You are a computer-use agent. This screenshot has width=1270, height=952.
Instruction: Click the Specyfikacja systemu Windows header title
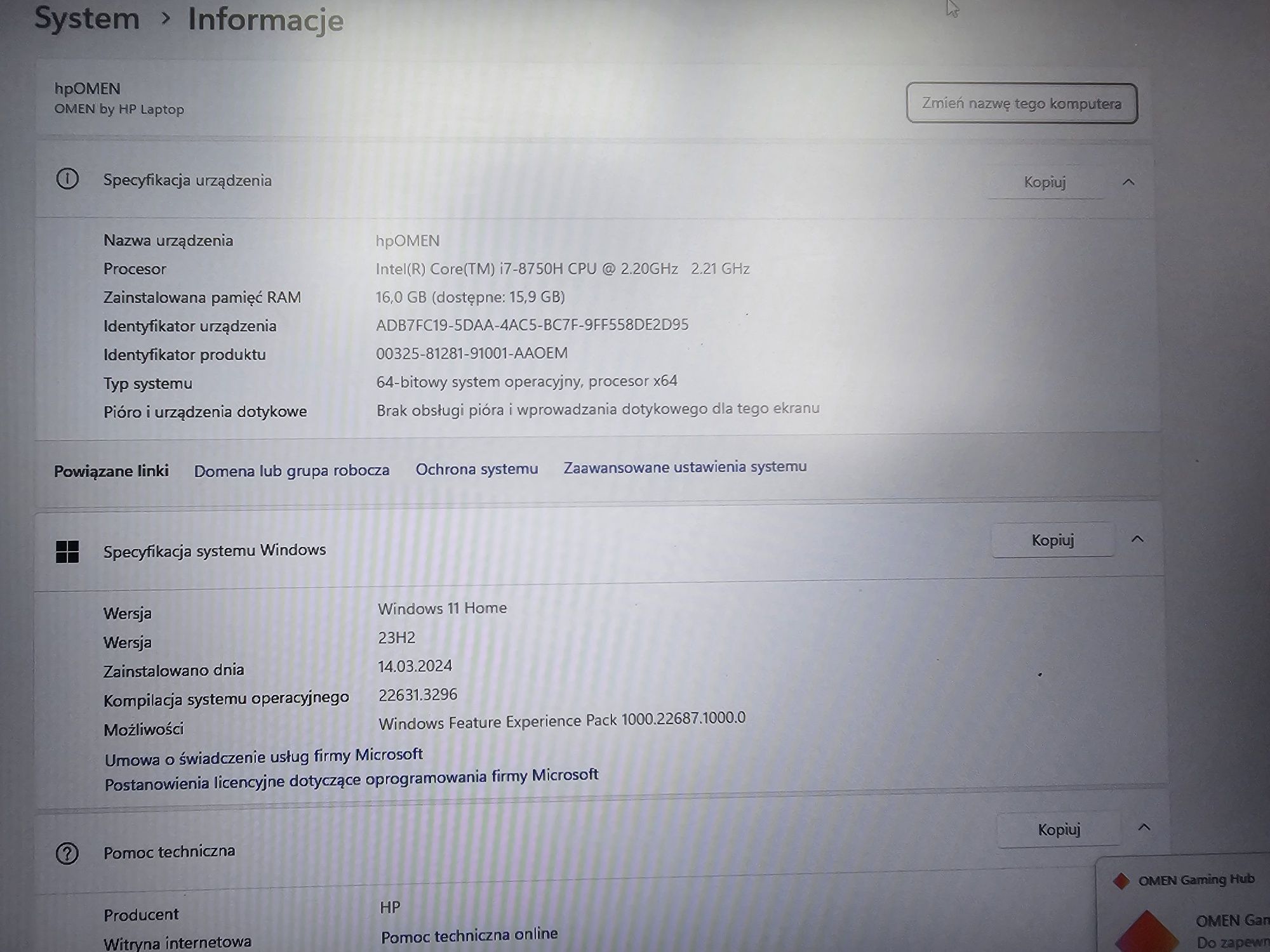coord(215,551)
